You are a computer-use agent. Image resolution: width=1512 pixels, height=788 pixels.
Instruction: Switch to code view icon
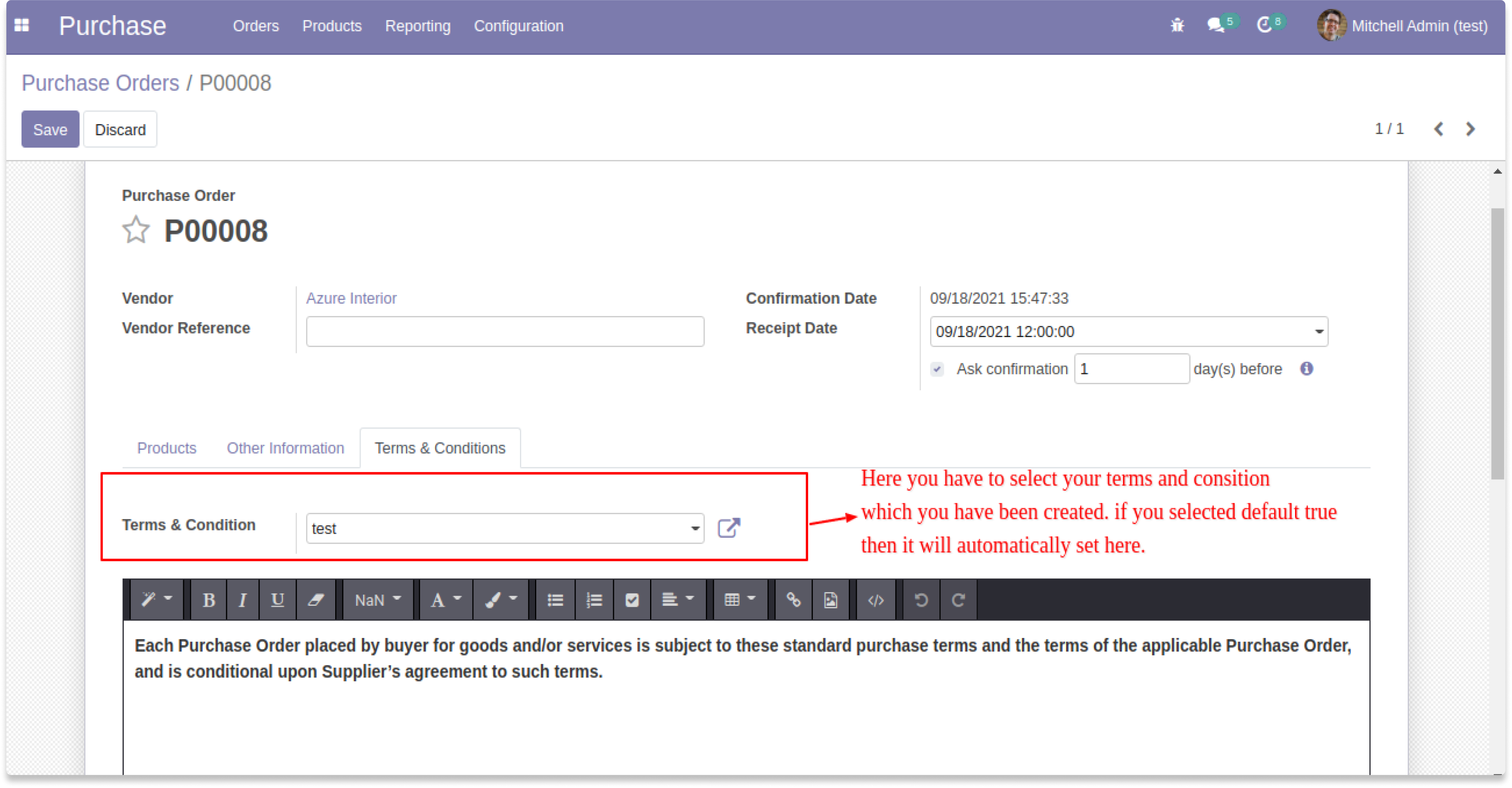pyautogui.click(x=876, y=600)
